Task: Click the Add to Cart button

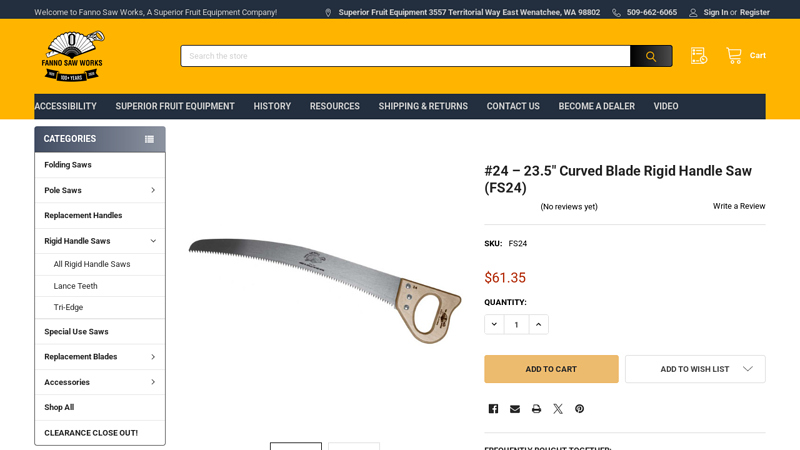Action: click(x=551, y=369)
